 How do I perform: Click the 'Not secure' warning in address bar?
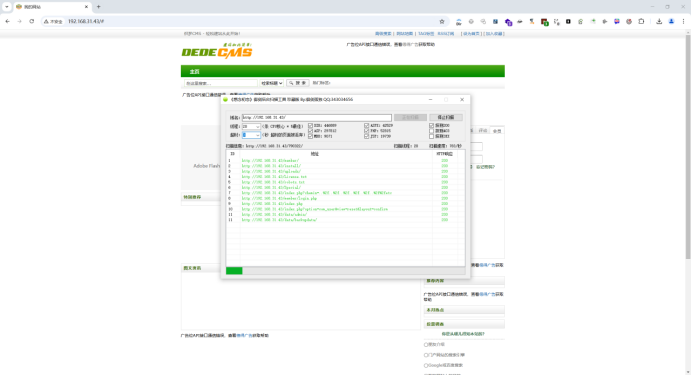(x=53, y=21)
